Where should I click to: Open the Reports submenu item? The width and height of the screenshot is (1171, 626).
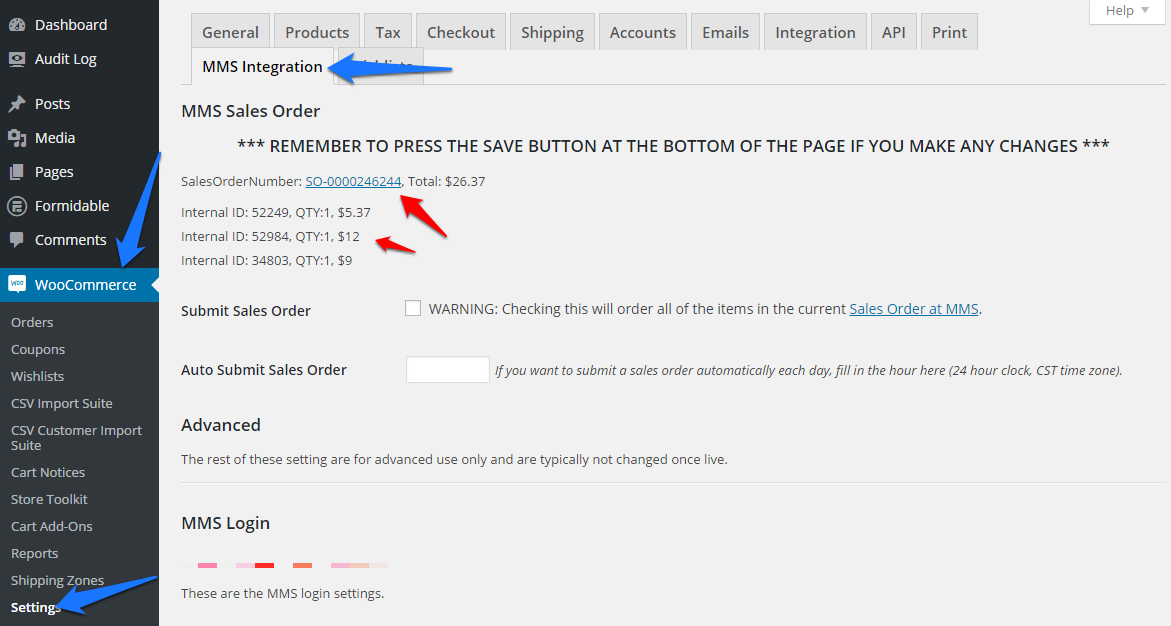(x=34, y=553)
